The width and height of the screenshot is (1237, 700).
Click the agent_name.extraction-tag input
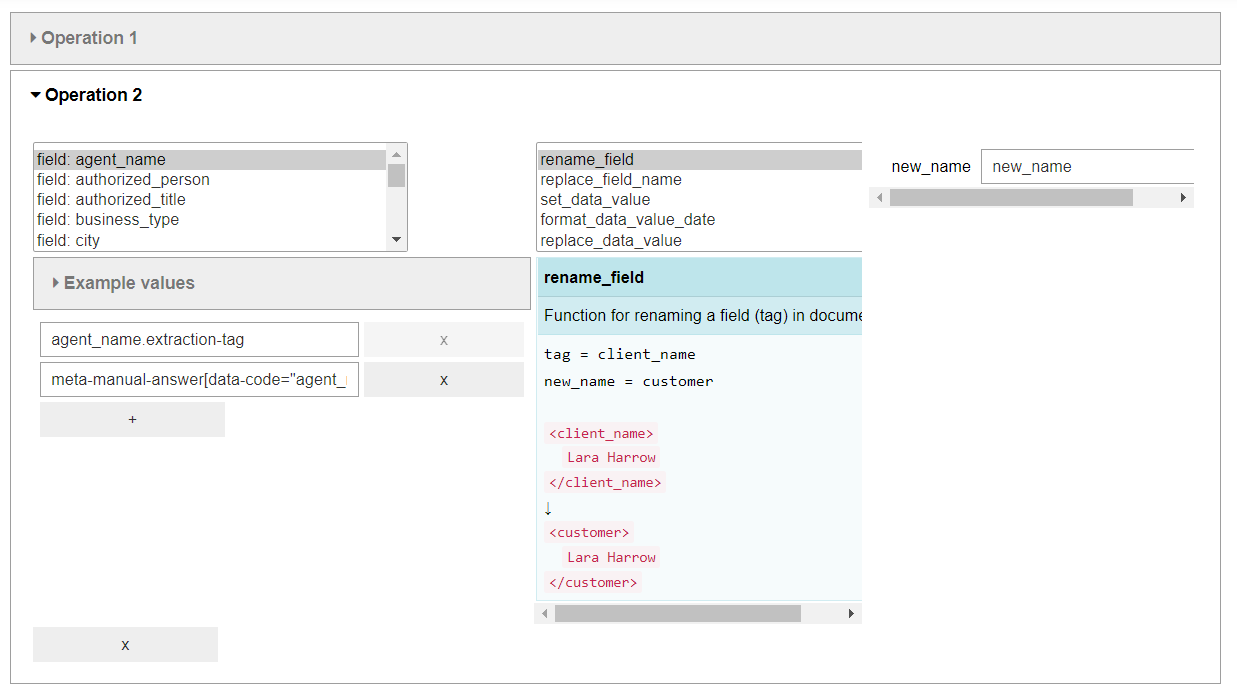point(199,340)
